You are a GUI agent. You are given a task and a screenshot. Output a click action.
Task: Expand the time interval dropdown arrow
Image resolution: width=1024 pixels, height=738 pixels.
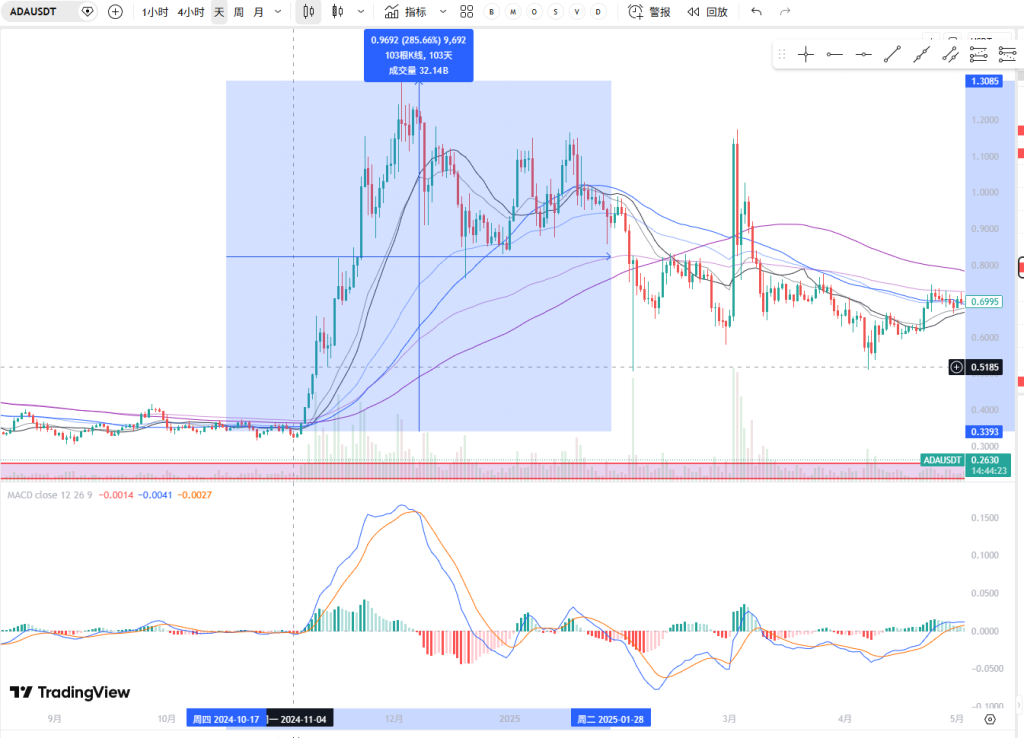tap(278, 12)
